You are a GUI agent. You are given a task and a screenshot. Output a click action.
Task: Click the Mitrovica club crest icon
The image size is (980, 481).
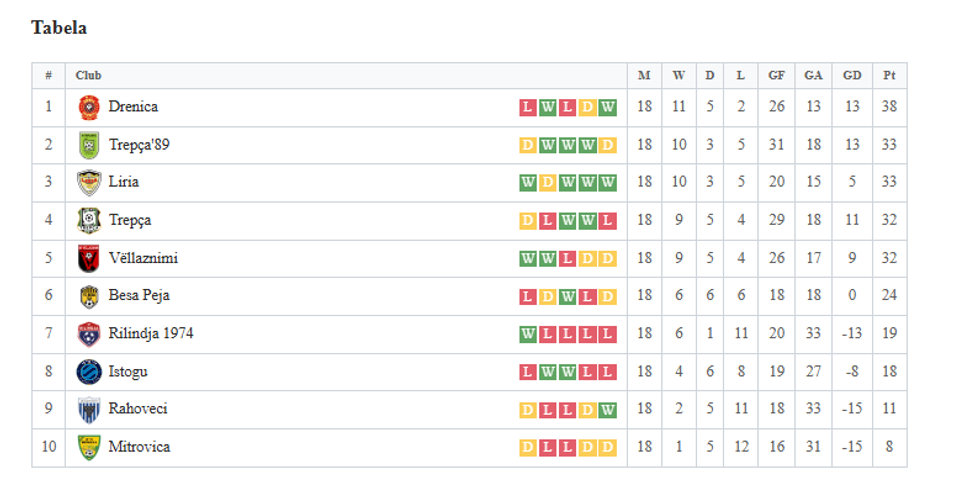89,448
